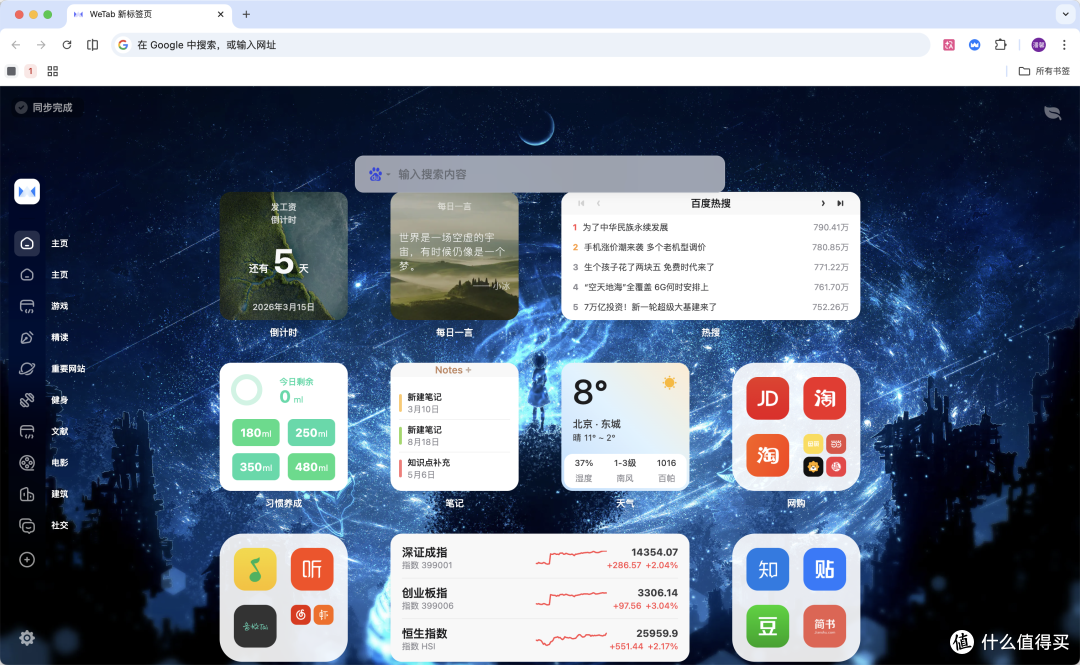
Task: Go to the next hot search list
Action: point(822,203)
